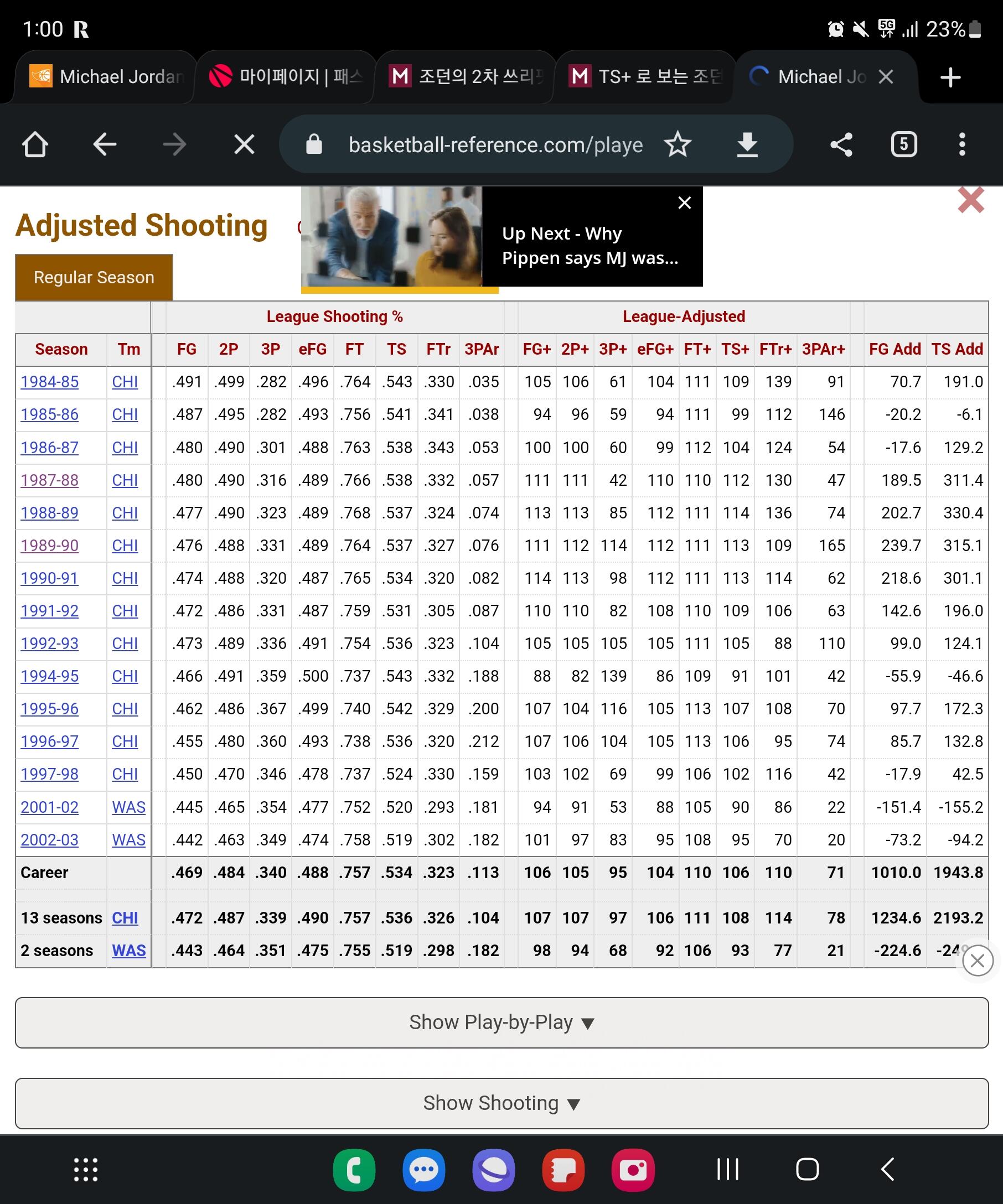The height and width of the screenshot is (1204, 1003).
Task: Tap the League-Adjusted group header
Action: 684,316
